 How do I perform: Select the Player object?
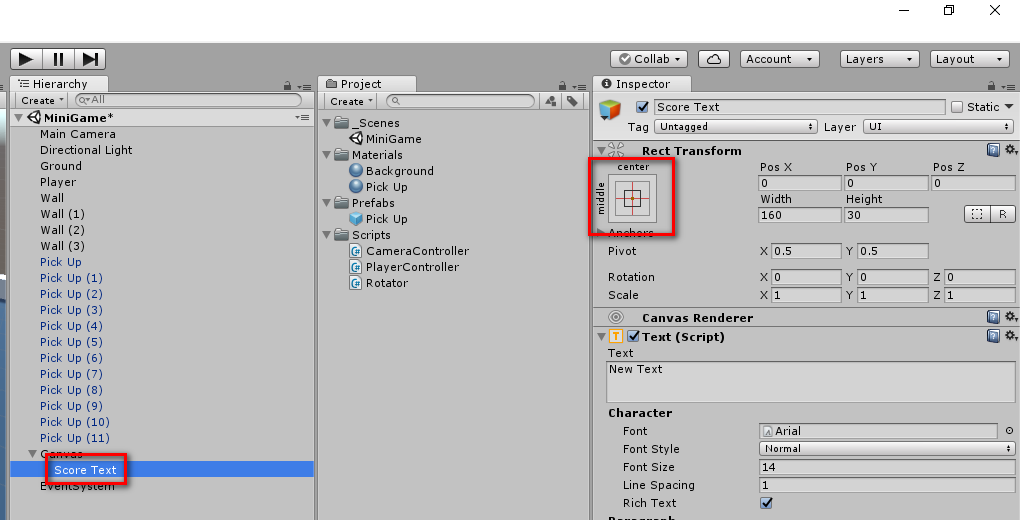coord(58,182)
